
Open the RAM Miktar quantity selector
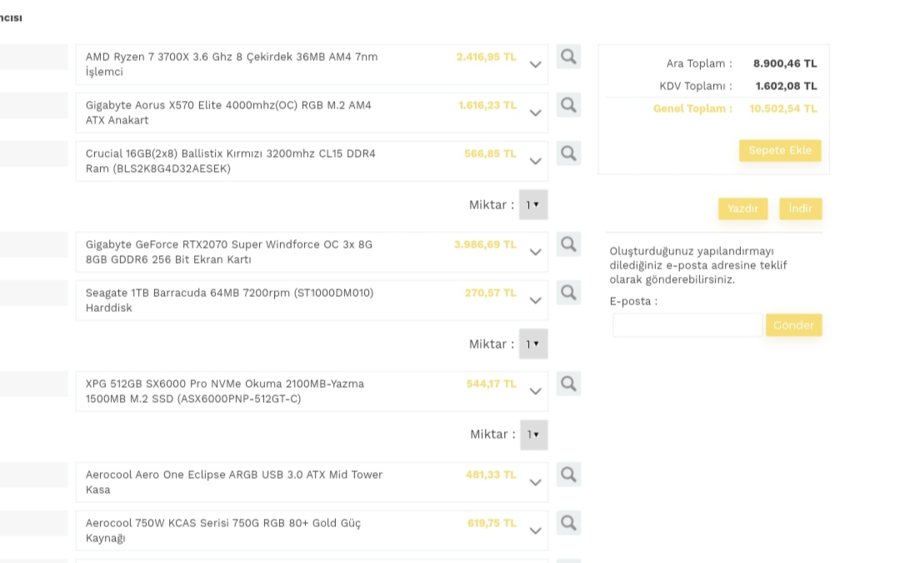[533, 204]
